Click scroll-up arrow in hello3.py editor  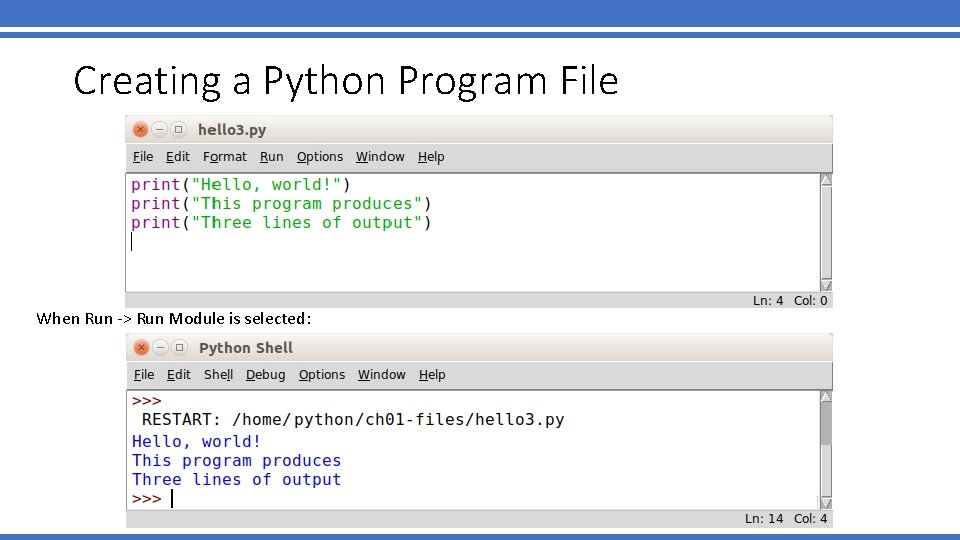(x=826, y=179)
